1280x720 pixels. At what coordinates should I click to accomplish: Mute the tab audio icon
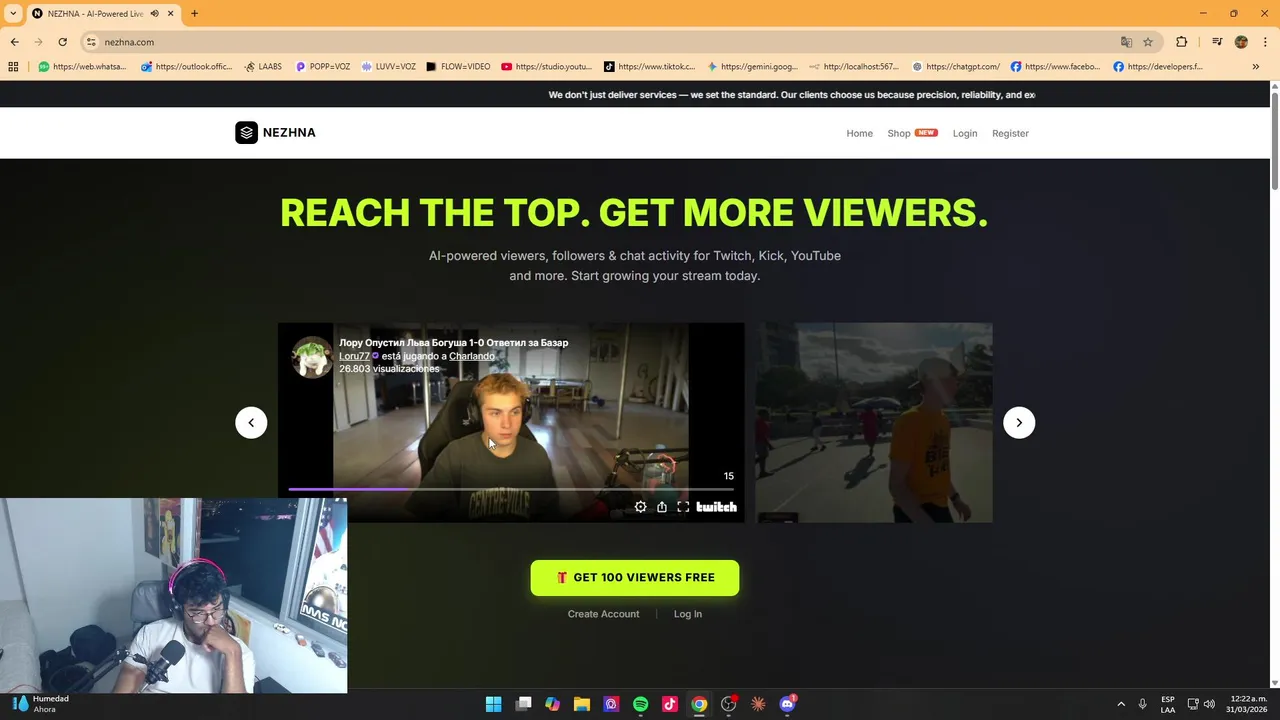[154, 13]
